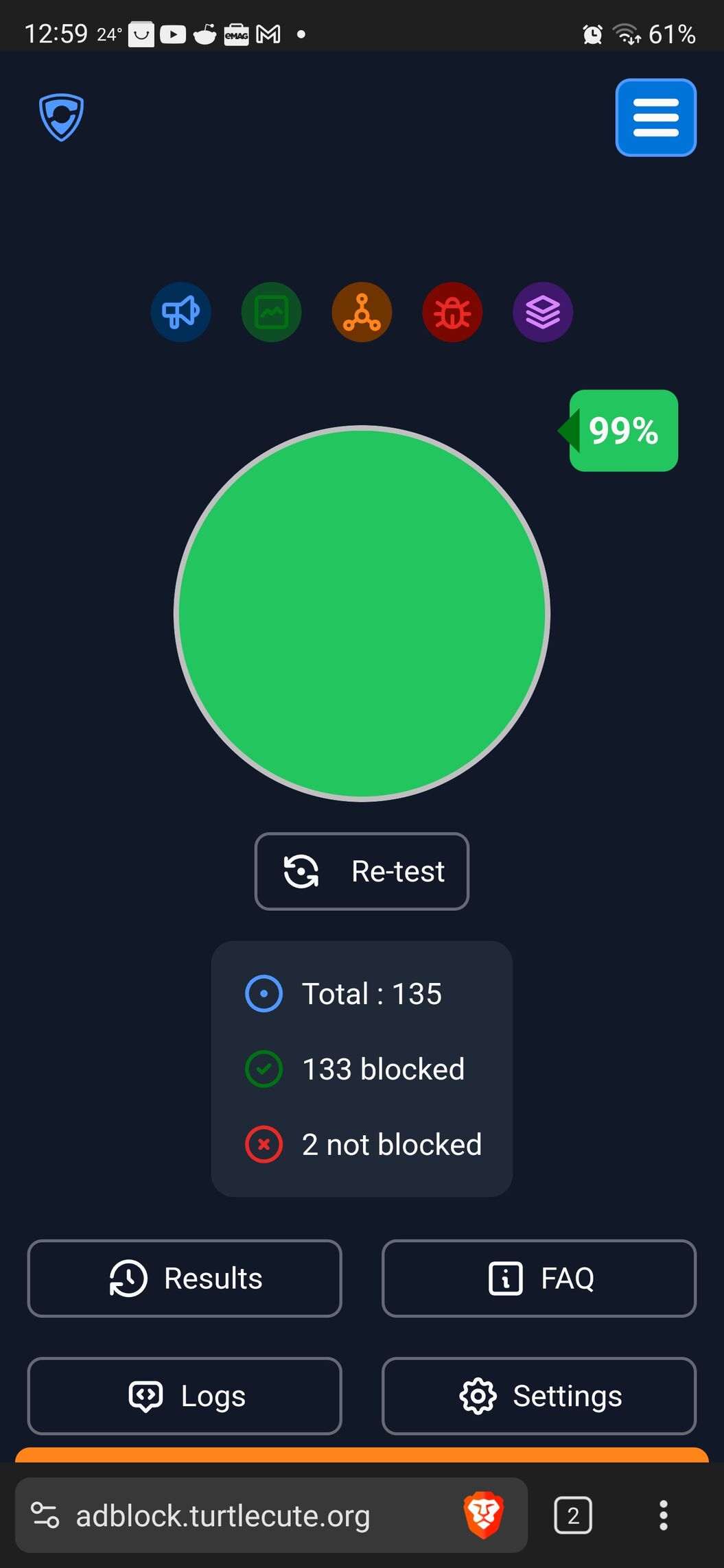This screenshot has height=1568, width=724.
Task: Click the Re-test button
Action: tap(362, 871)
